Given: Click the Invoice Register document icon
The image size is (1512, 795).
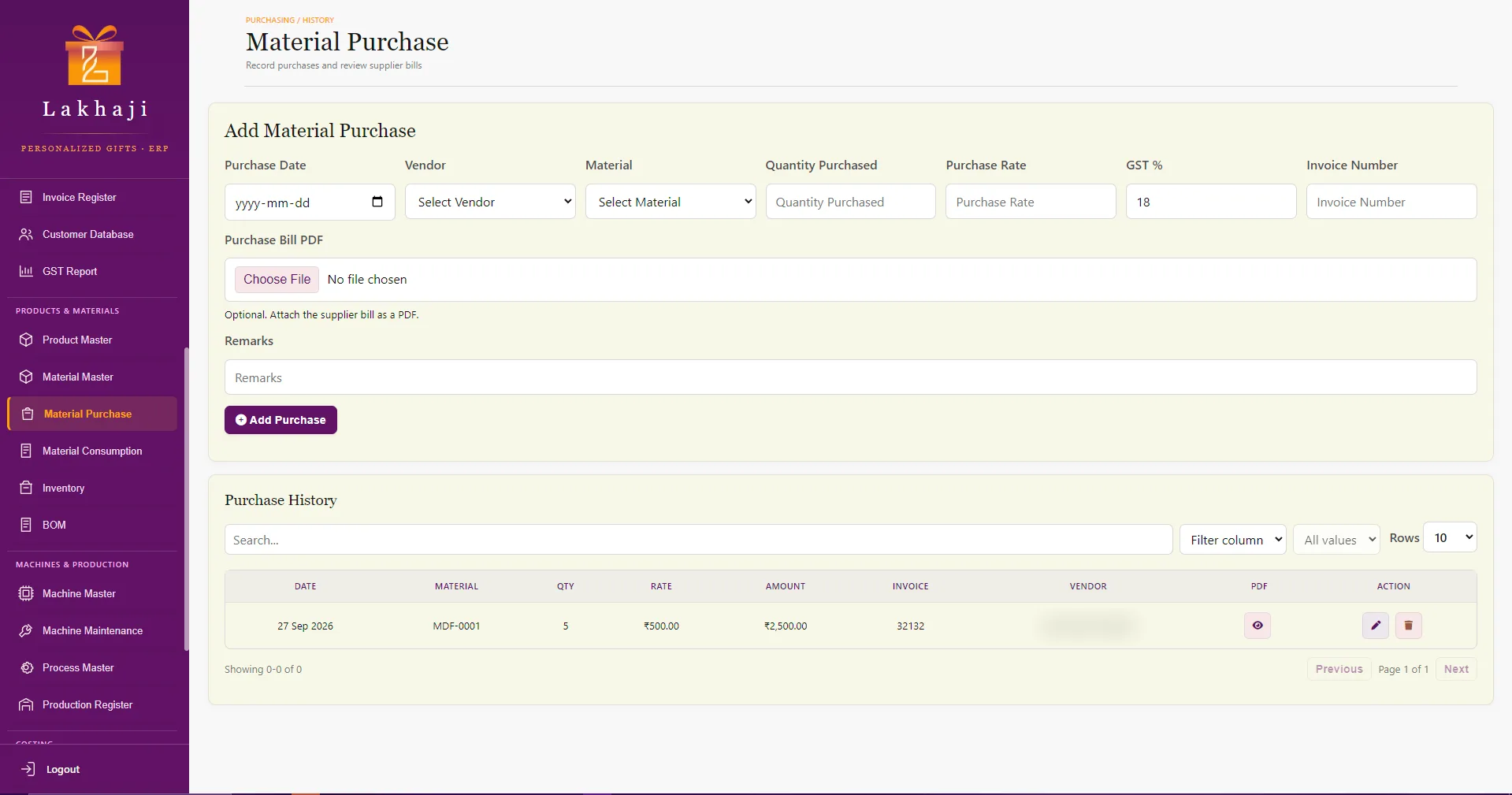Looking at the screenshot, I should [26, 197].
